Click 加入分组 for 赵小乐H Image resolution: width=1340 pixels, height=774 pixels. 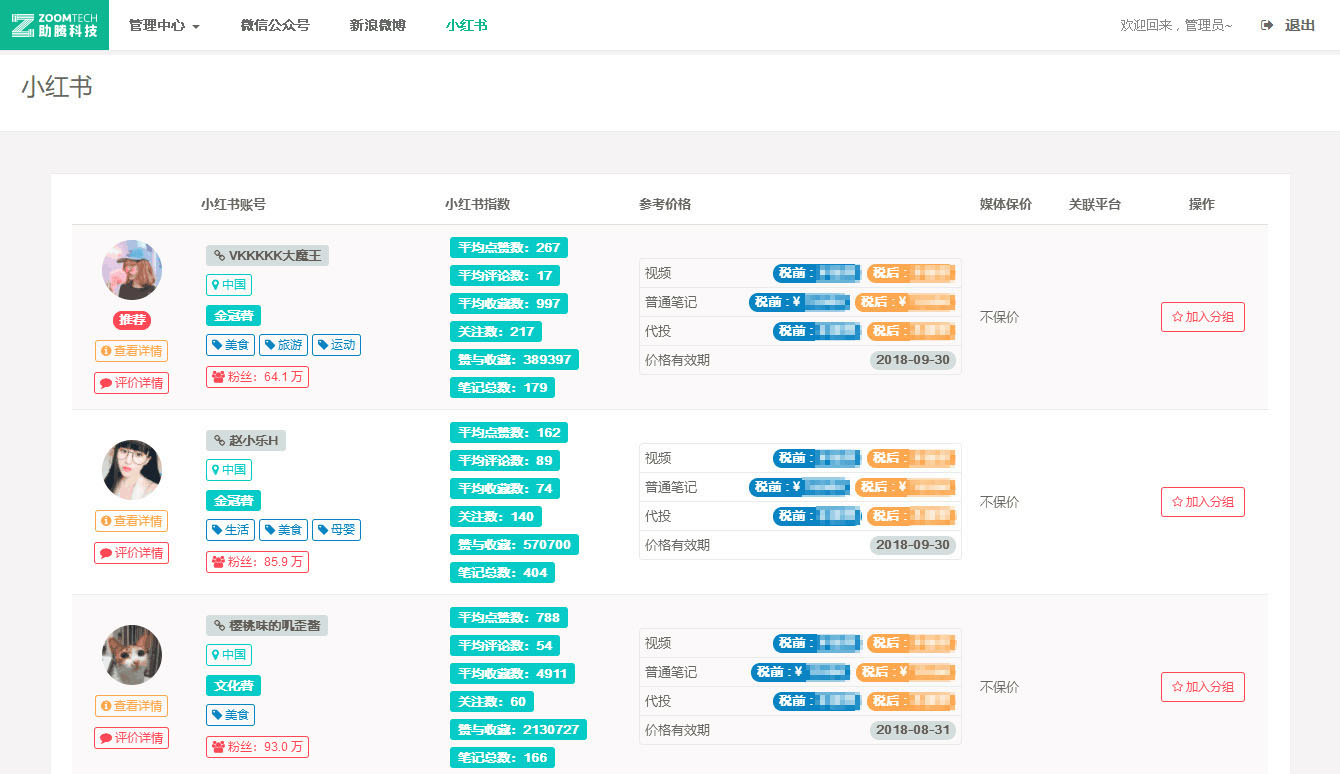point(1202,501)
